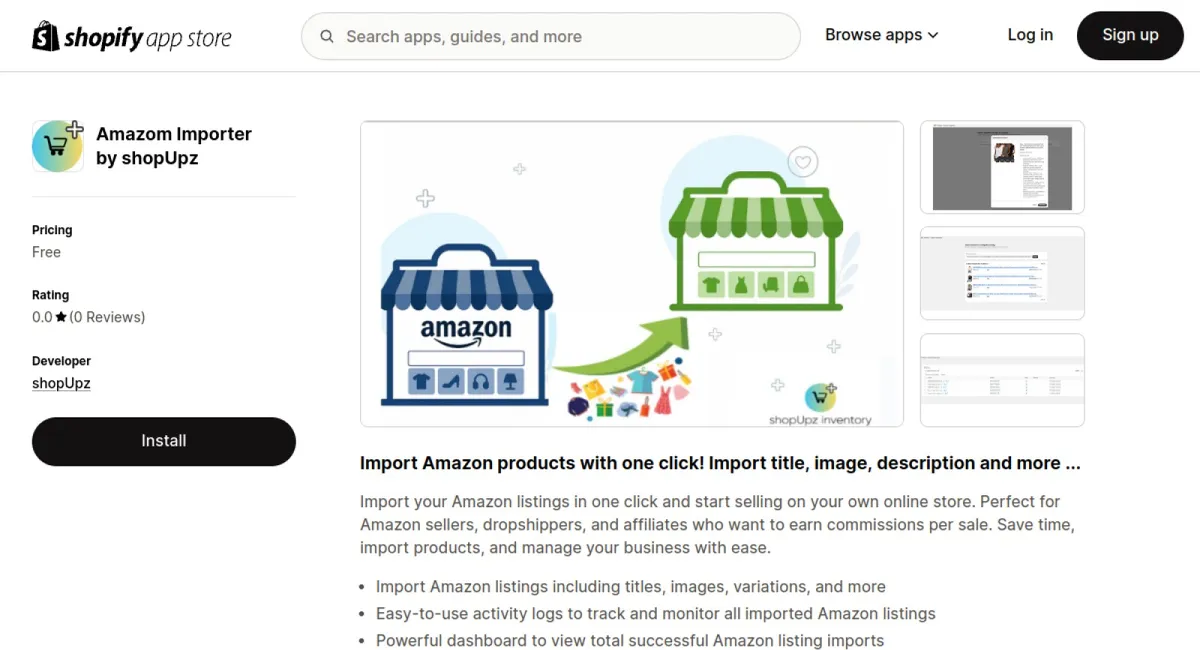Expand the Browse apps dropdown
The width and height of the screenshot is (1200, 650).
(882, 35)
